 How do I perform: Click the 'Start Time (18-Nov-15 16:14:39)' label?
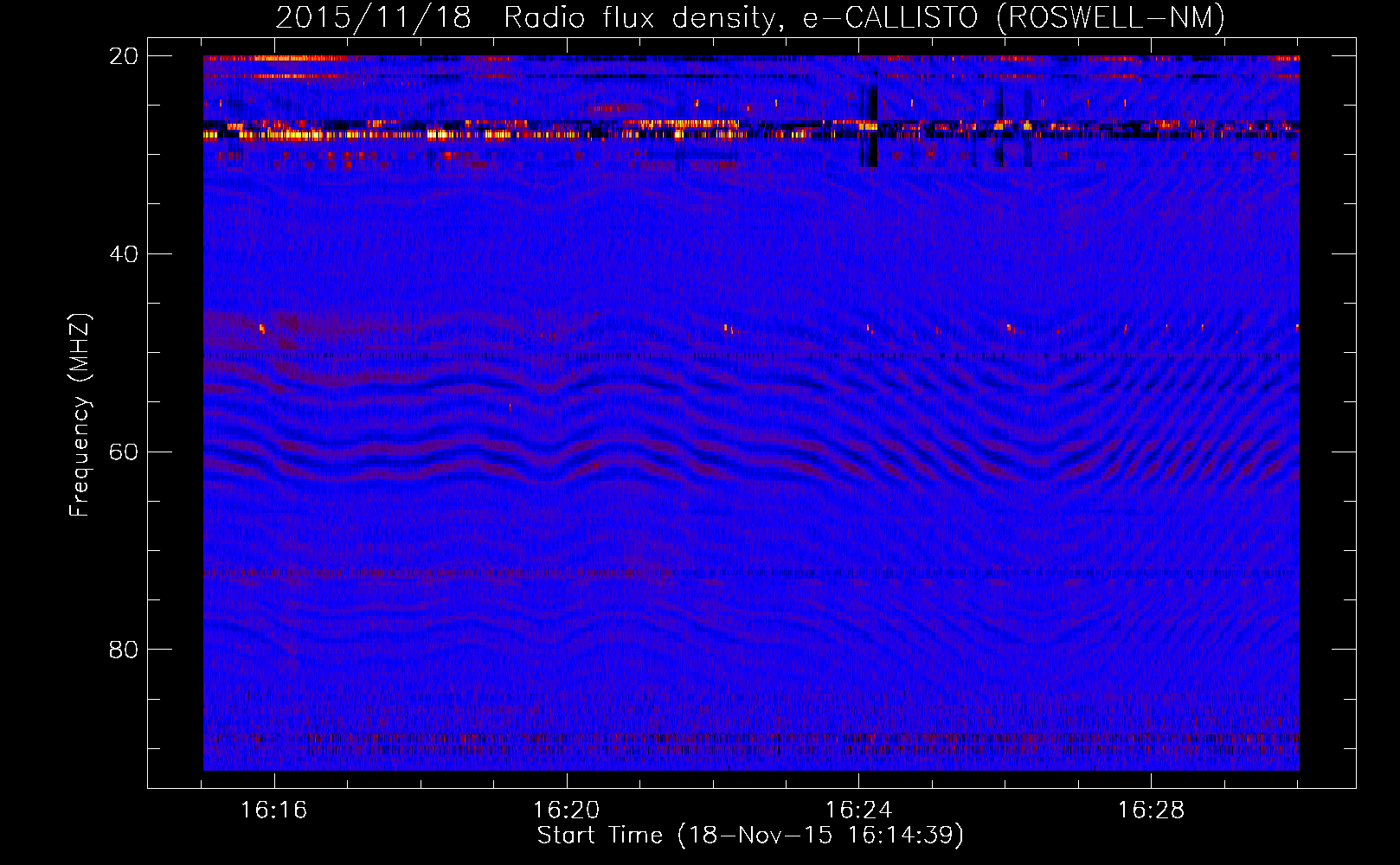click(x=750, y=836)
